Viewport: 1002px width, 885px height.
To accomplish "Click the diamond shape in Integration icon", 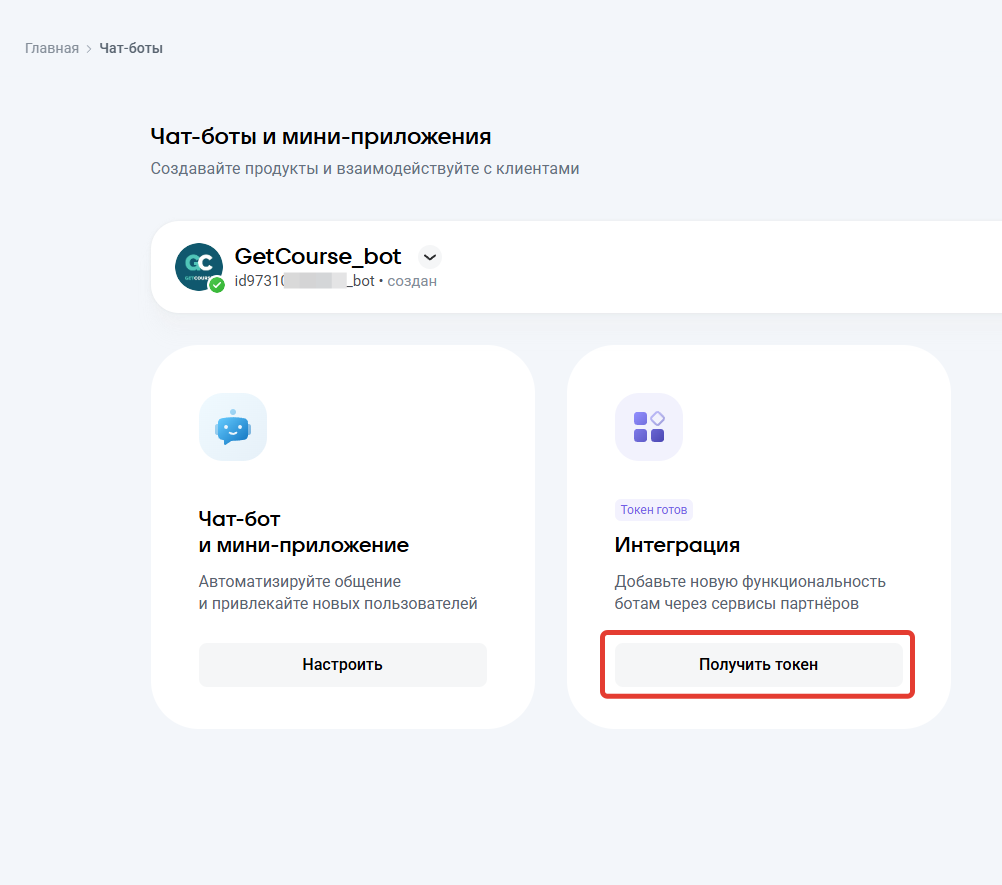I will (657, 418).
